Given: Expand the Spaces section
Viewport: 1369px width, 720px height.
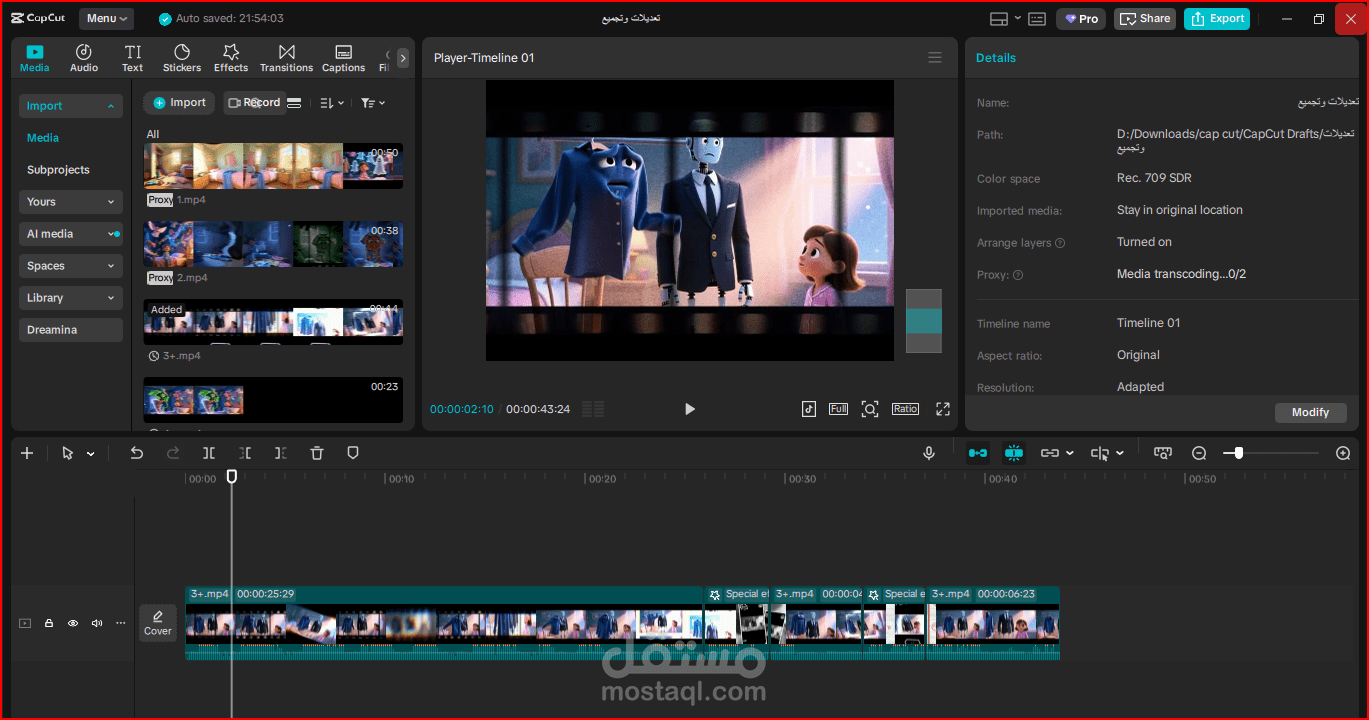Looking at the screenshot, I should coord(71,266).
